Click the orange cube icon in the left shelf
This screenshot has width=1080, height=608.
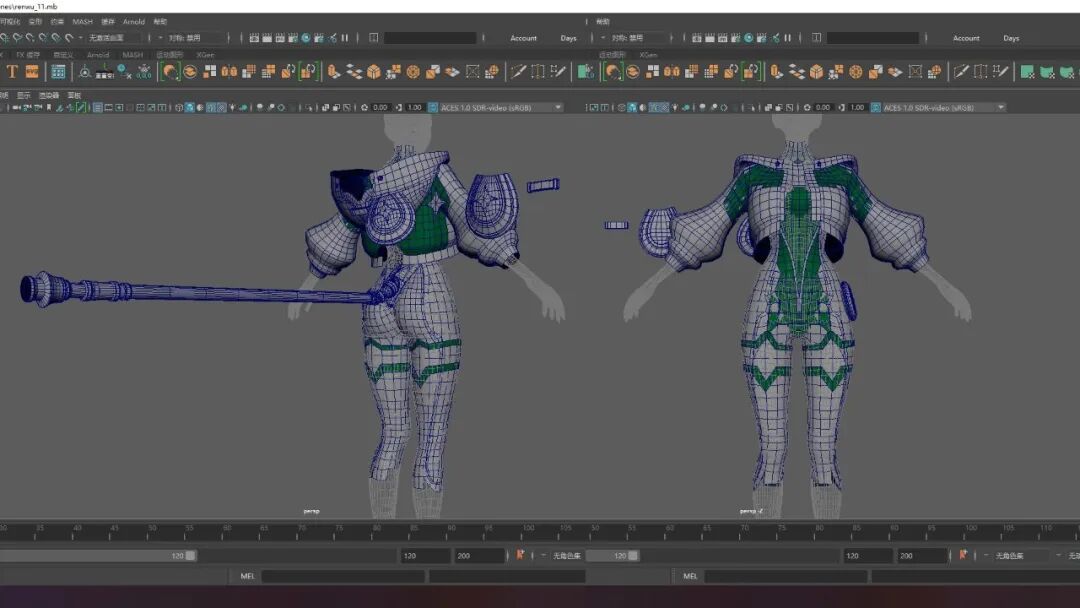(x=373, y=72)
